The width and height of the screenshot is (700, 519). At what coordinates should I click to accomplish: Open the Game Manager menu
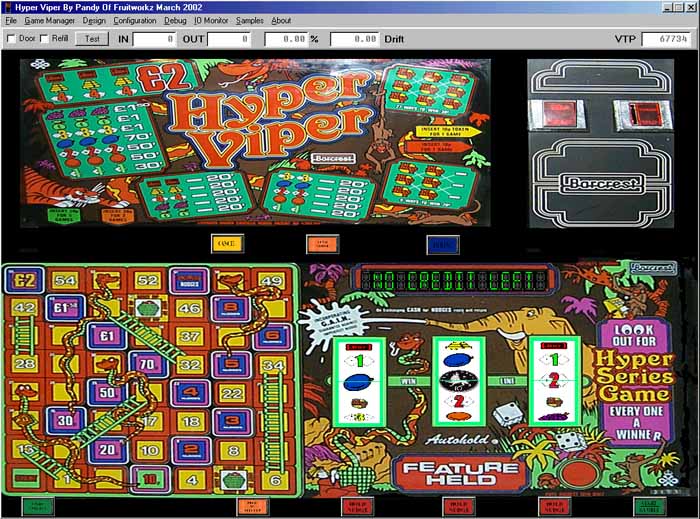pos(50,21)
